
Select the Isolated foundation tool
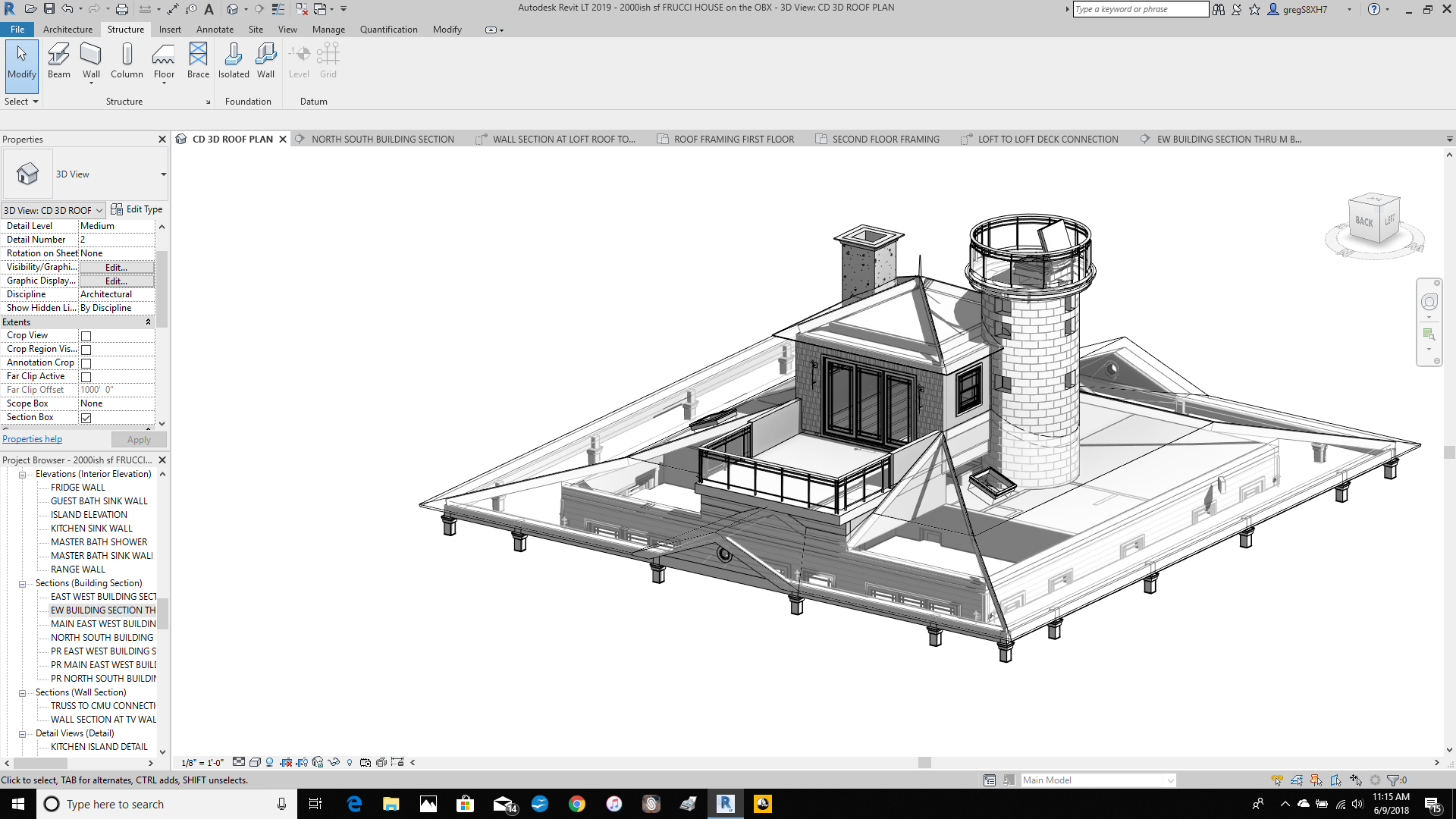click(234, 61)
